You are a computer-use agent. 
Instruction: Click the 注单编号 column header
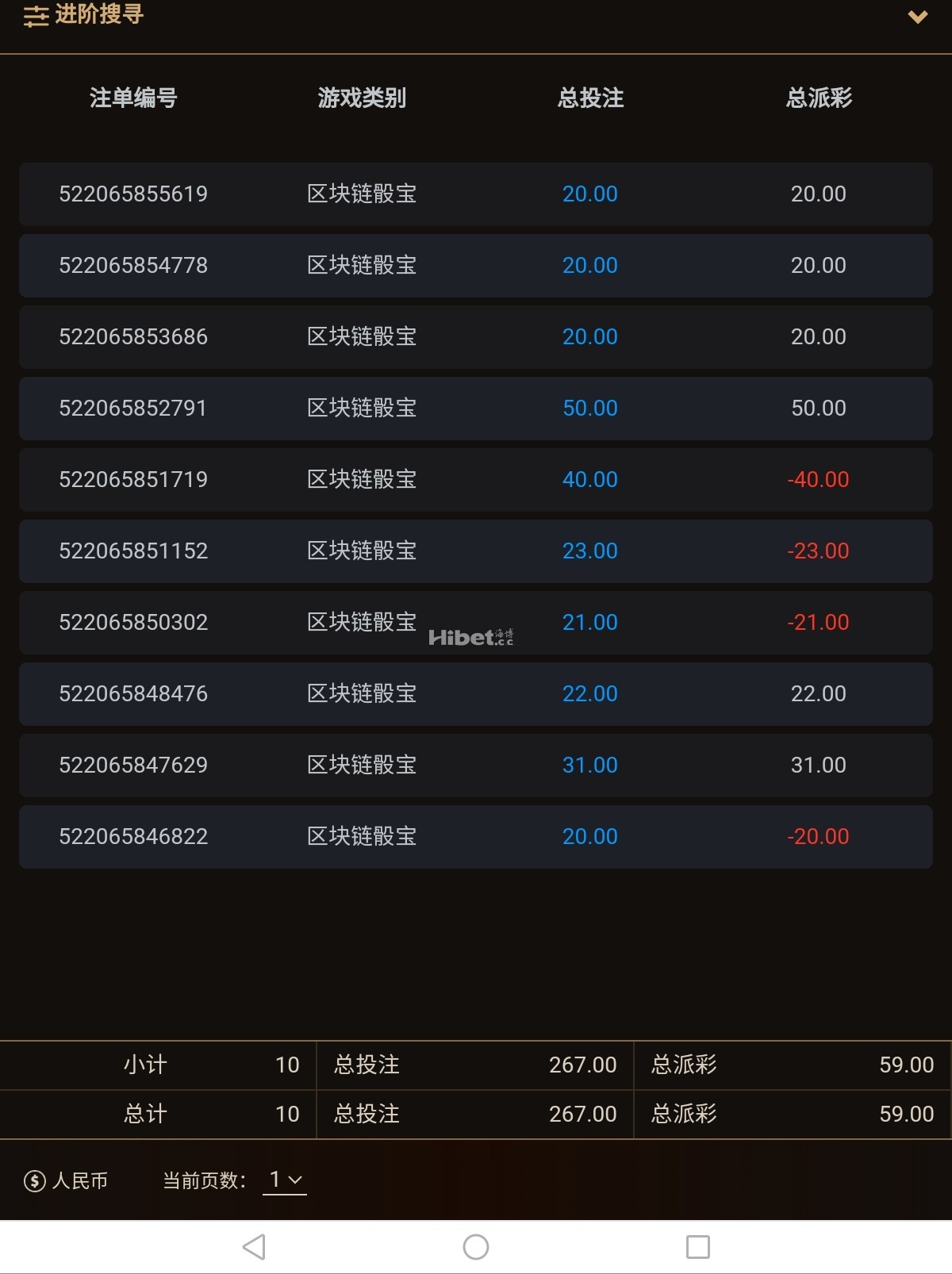(x=133, y=98)
